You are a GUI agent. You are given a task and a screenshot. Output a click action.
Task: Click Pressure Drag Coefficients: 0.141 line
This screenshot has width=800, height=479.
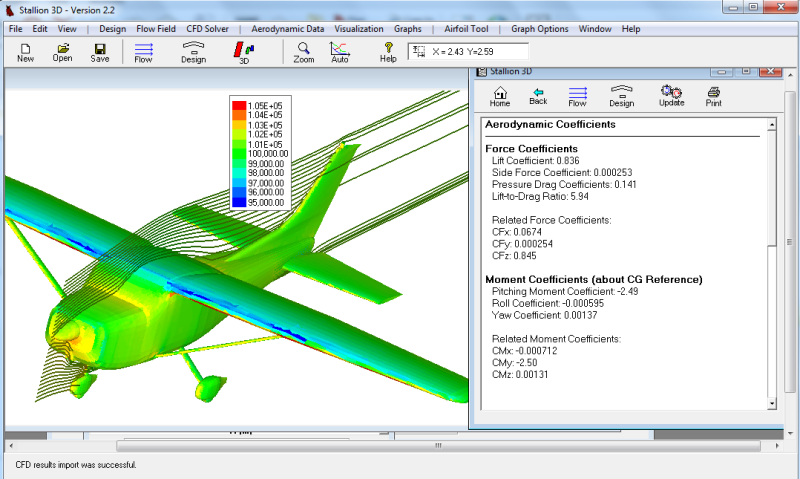[564, 184]
